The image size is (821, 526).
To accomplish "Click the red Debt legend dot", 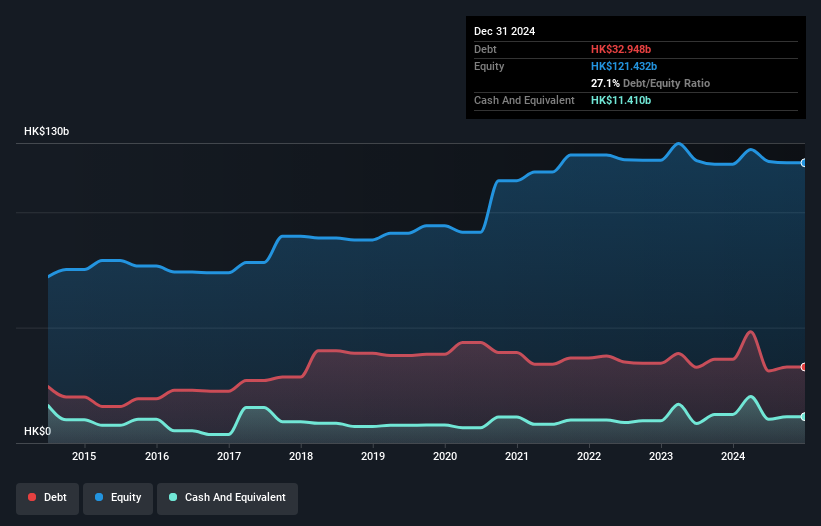I will tap(32, 497).
